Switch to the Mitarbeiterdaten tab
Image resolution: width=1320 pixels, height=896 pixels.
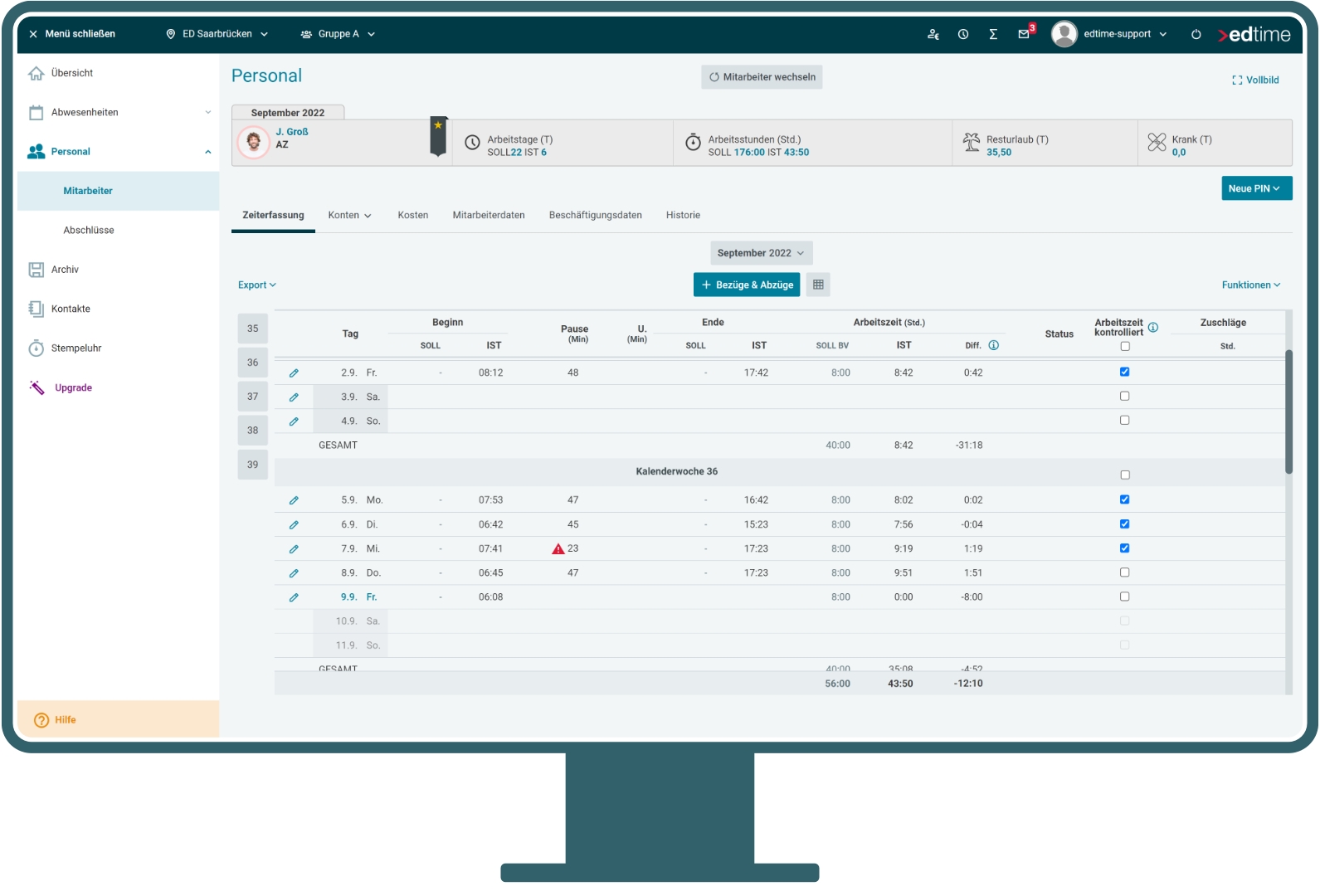point(489,215)
